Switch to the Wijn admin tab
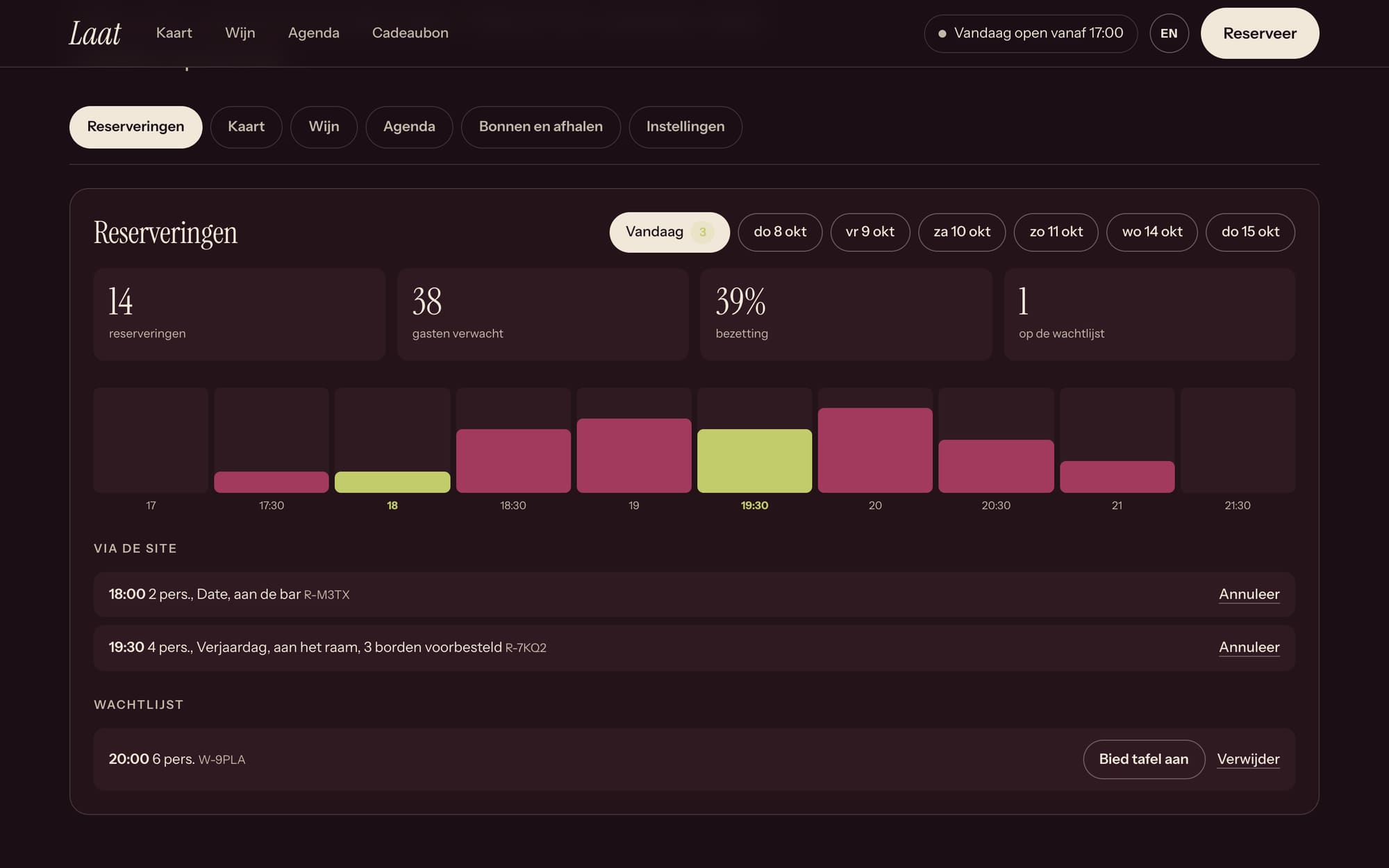 [x=324, y=126]
